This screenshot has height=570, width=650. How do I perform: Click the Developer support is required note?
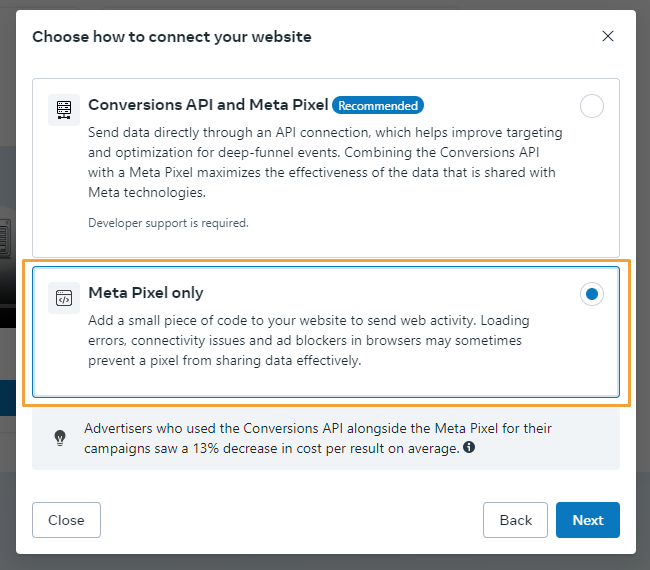[x=168, y=223]
